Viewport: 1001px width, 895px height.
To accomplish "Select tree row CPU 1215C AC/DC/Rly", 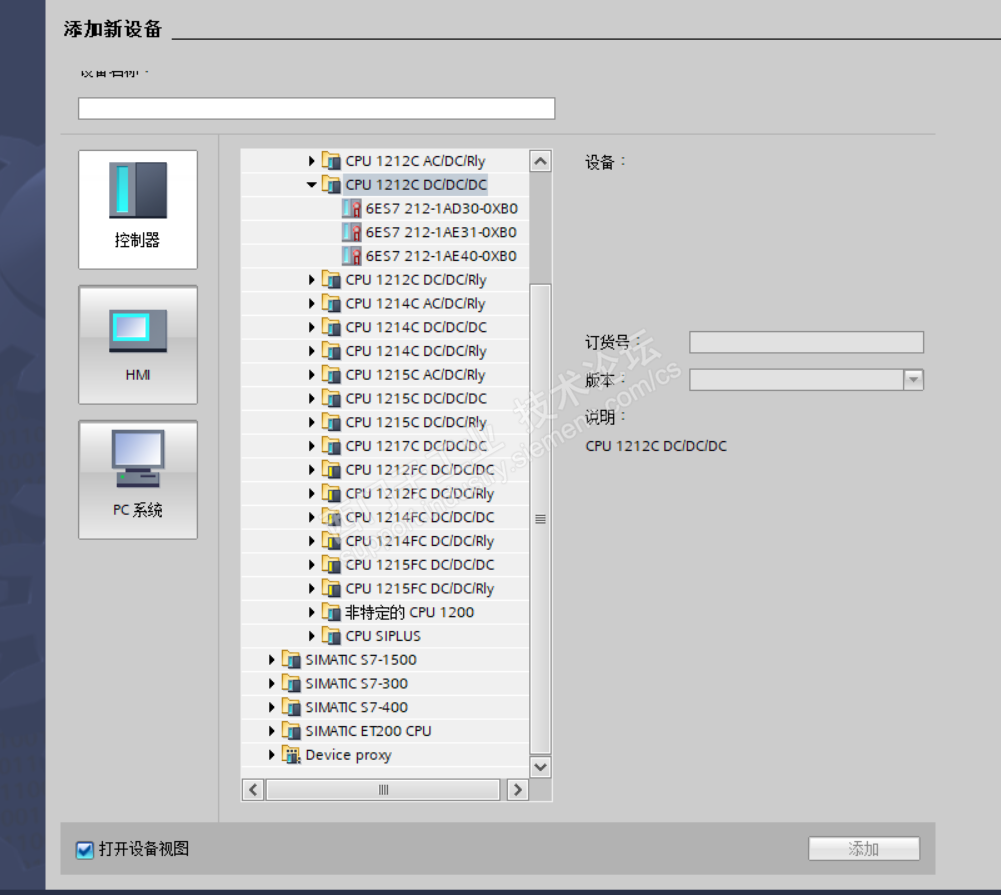I will click(x=385, y=375).
